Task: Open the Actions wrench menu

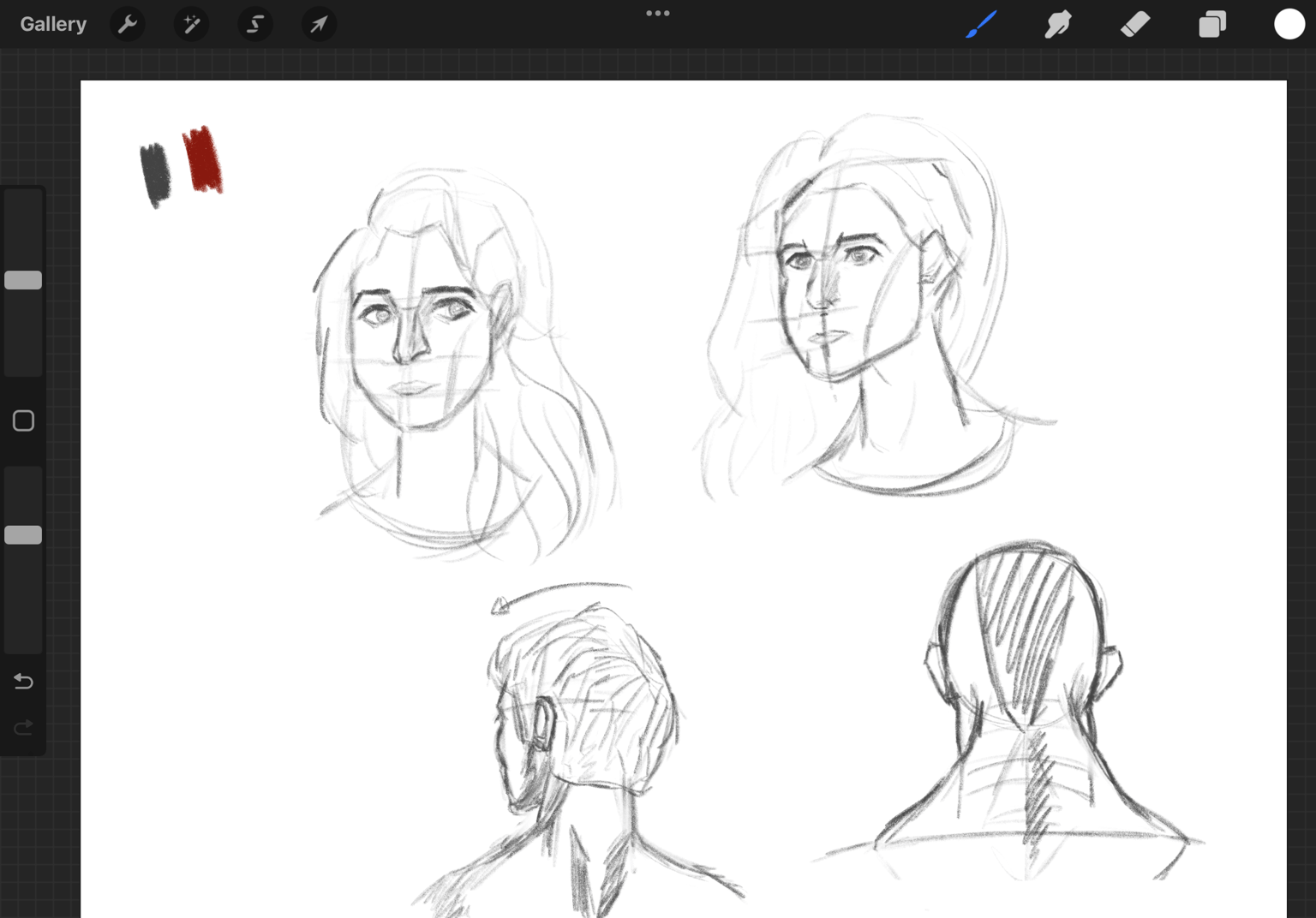Action: [x=128, y=24]
